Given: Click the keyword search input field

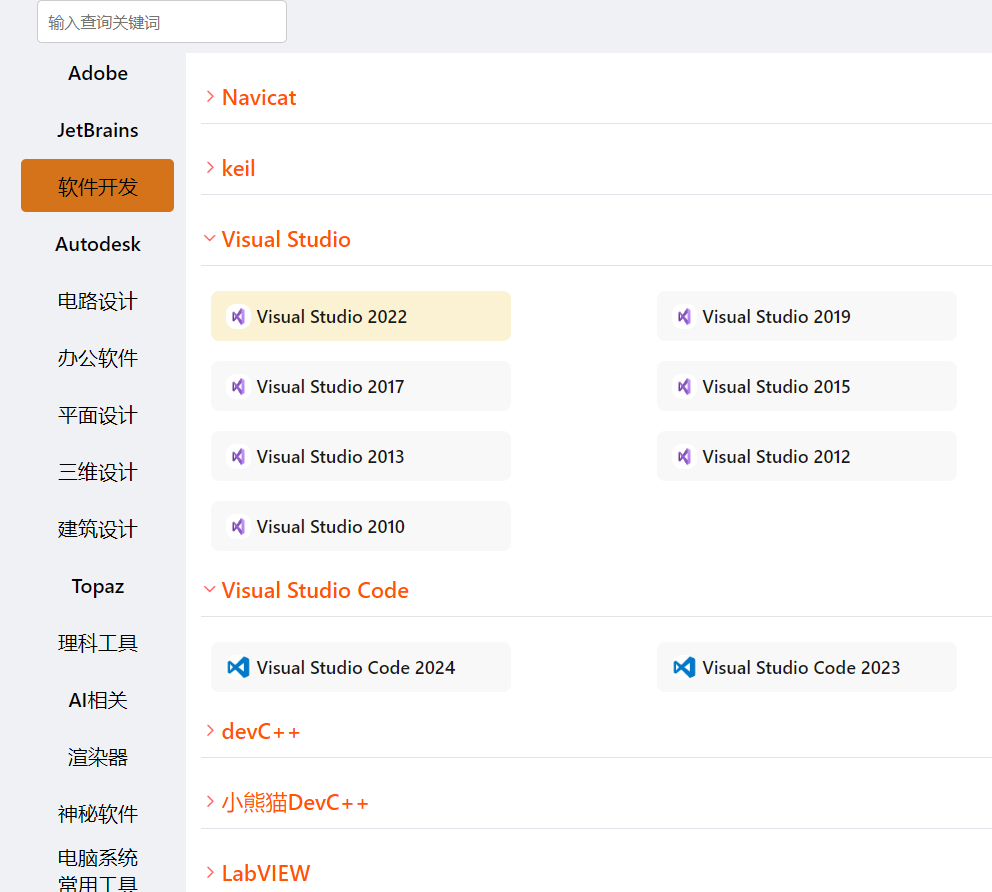Looking at the screenshot, I should click(162, 22).
